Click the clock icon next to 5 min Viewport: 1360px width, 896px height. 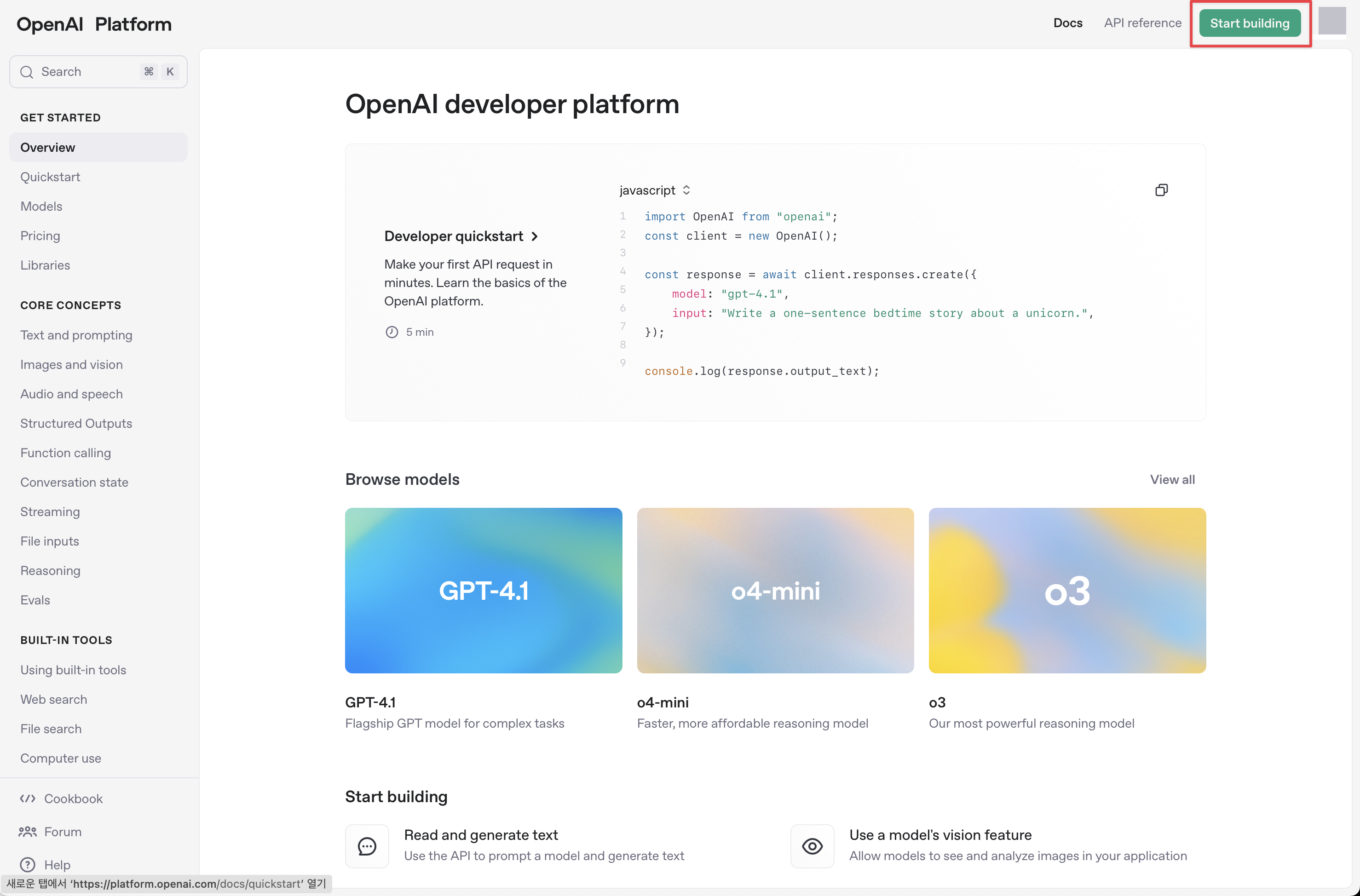coord(392,332)
